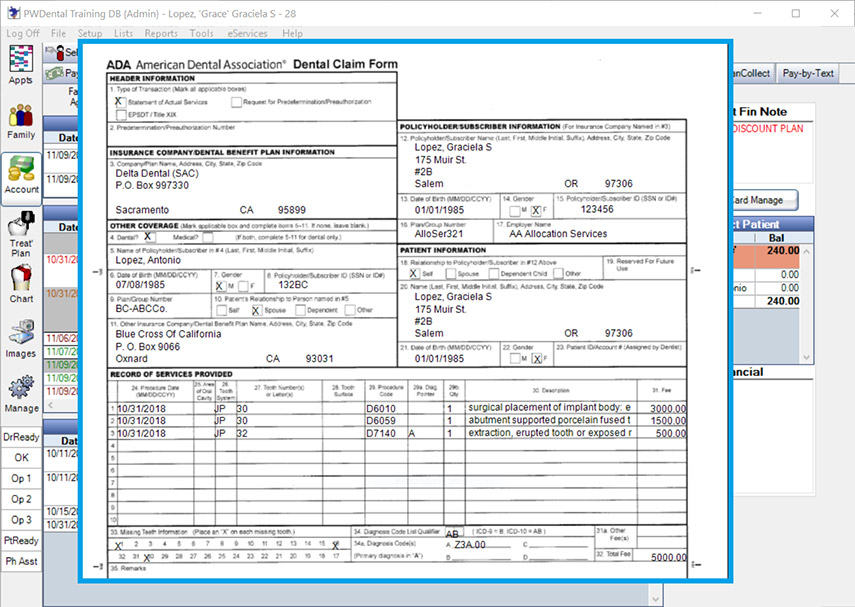Open the eServices menu
The image size is (855, 607).
click(x=248, y=33)
